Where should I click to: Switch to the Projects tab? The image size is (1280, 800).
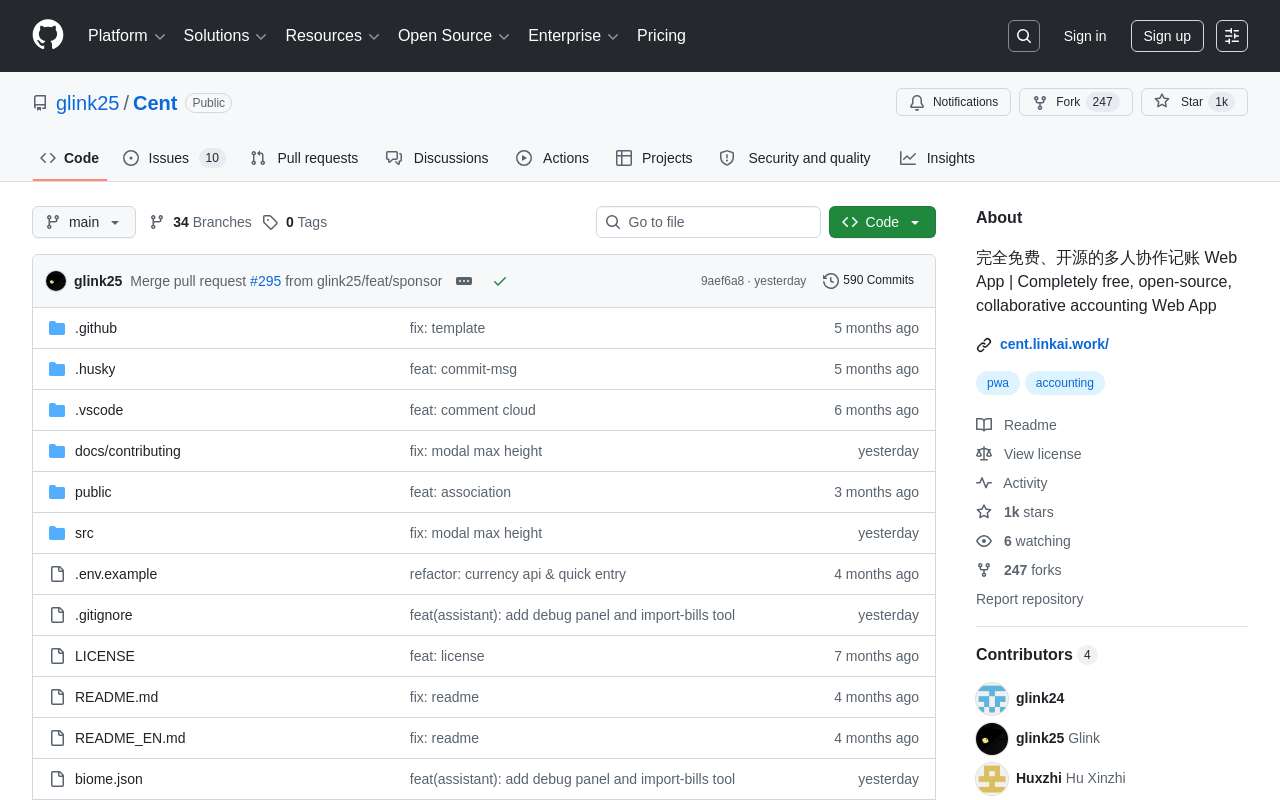(654, 158)
